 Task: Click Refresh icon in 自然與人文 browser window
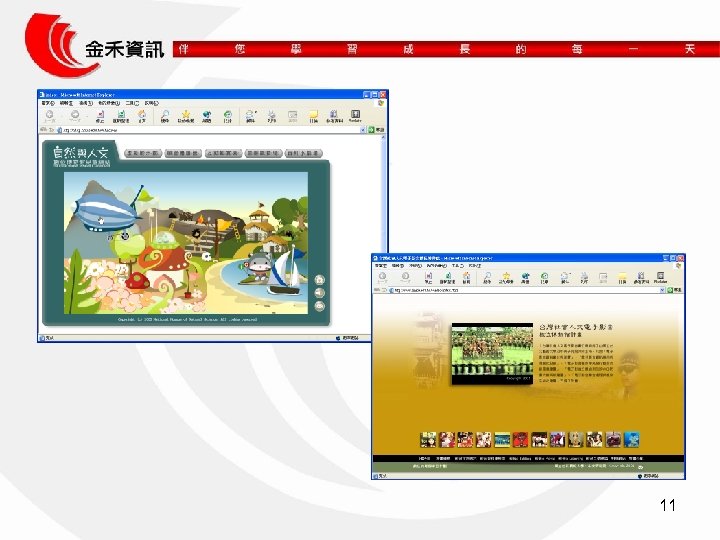pos(121,116)
